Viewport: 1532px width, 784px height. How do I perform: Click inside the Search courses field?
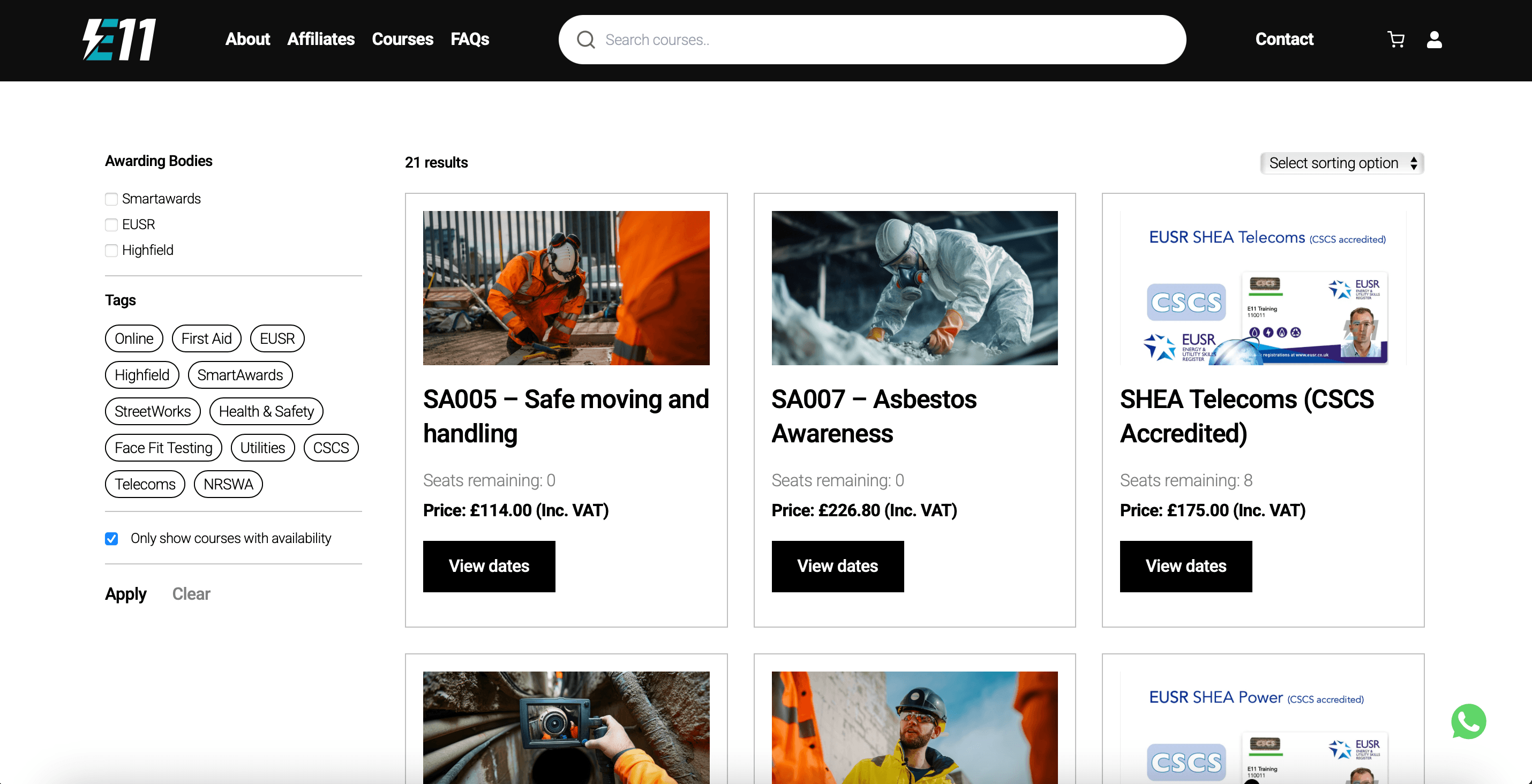(x=773, y=39)
